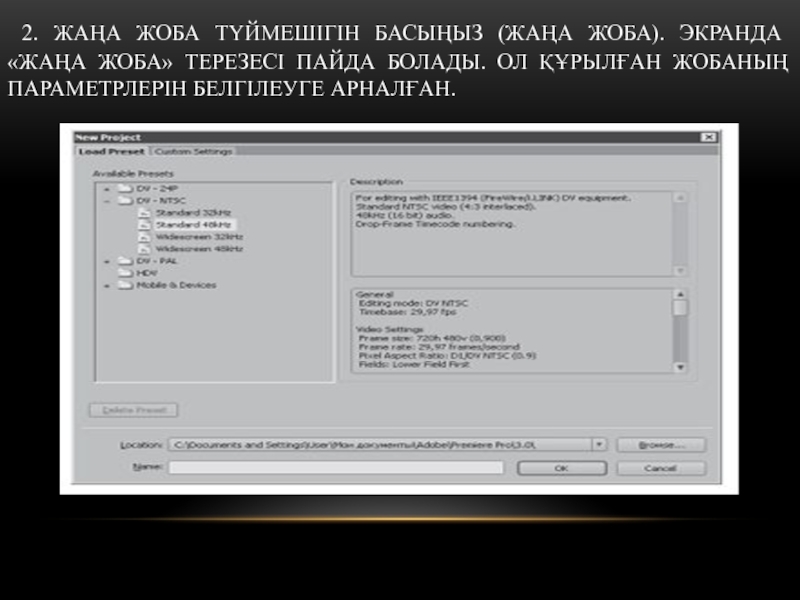Open the Location path dropdown arrow

point(599,445)
